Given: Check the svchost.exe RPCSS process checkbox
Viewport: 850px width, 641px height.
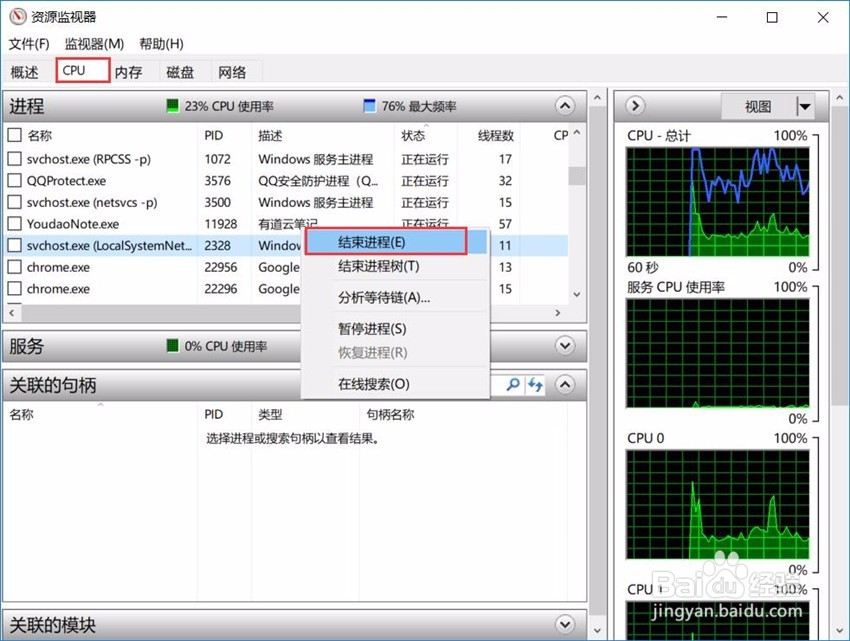Looking at the screenshot, I should tap(13, 159).
